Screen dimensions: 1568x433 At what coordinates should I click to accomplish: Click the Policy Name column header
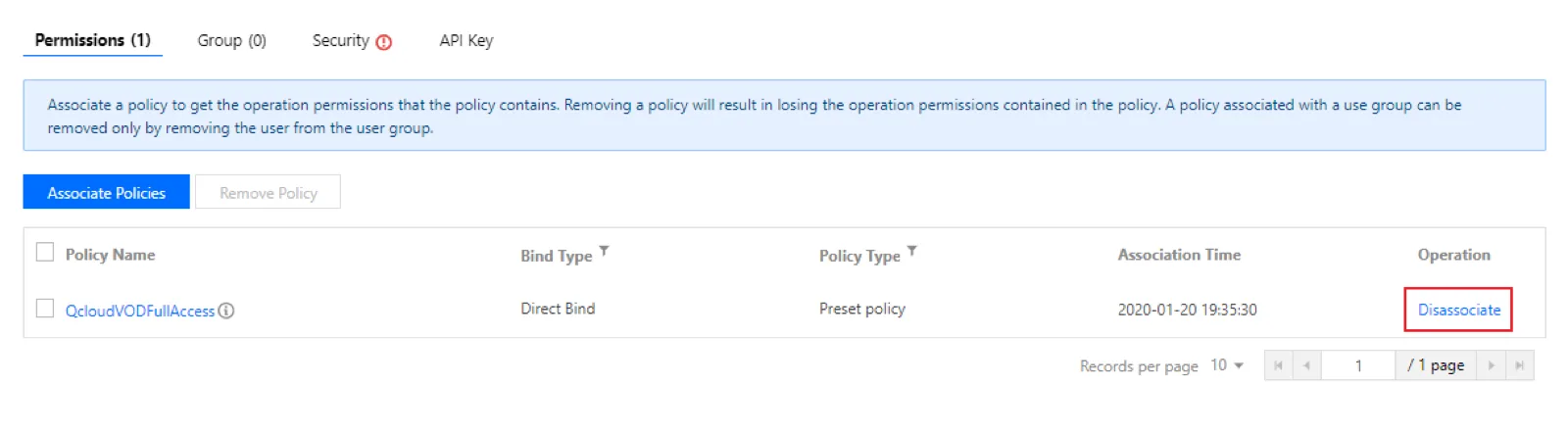110,255
